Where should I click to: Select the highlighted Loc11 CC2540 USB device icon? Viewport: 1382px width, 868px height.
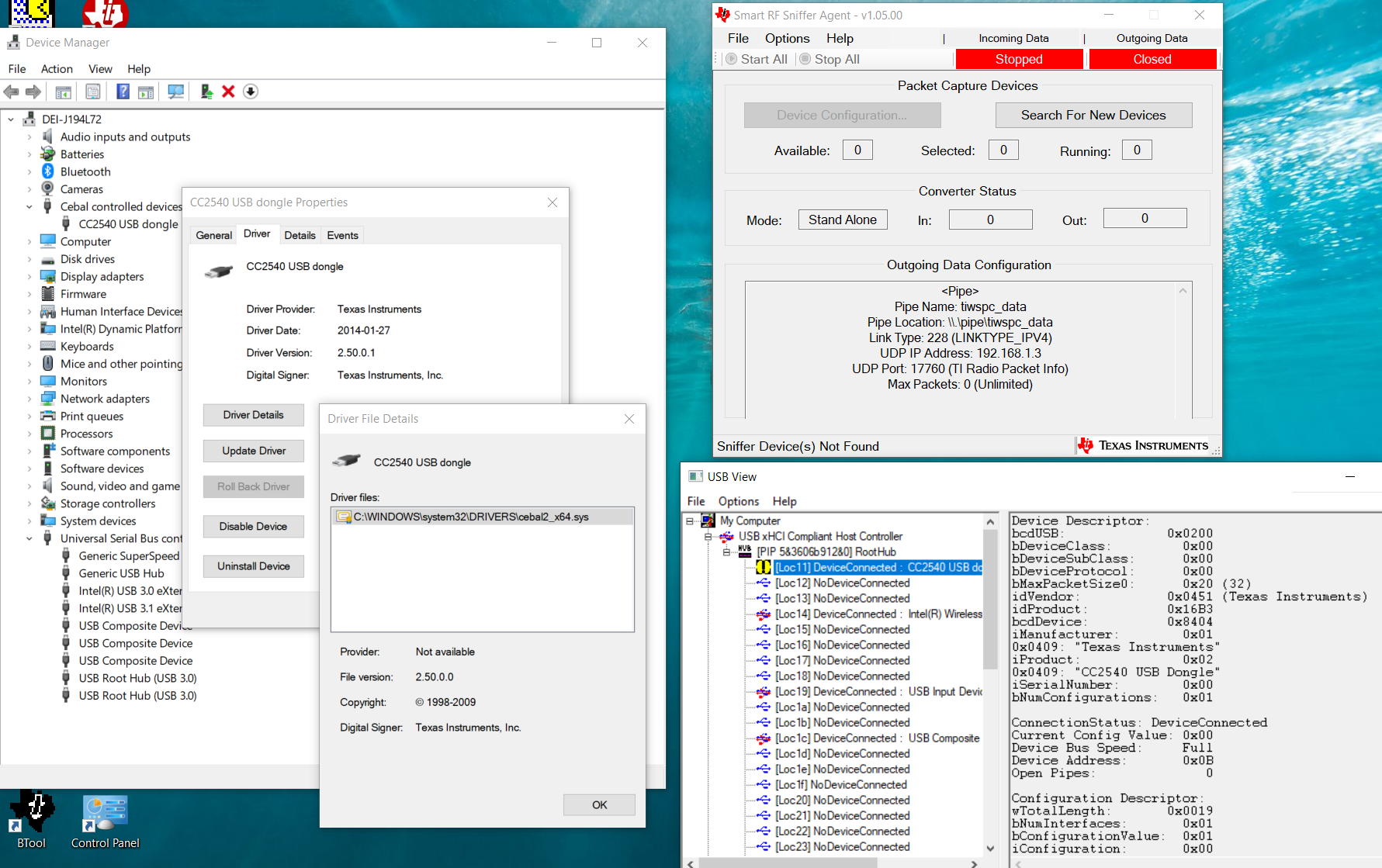[x=764, y=567]
